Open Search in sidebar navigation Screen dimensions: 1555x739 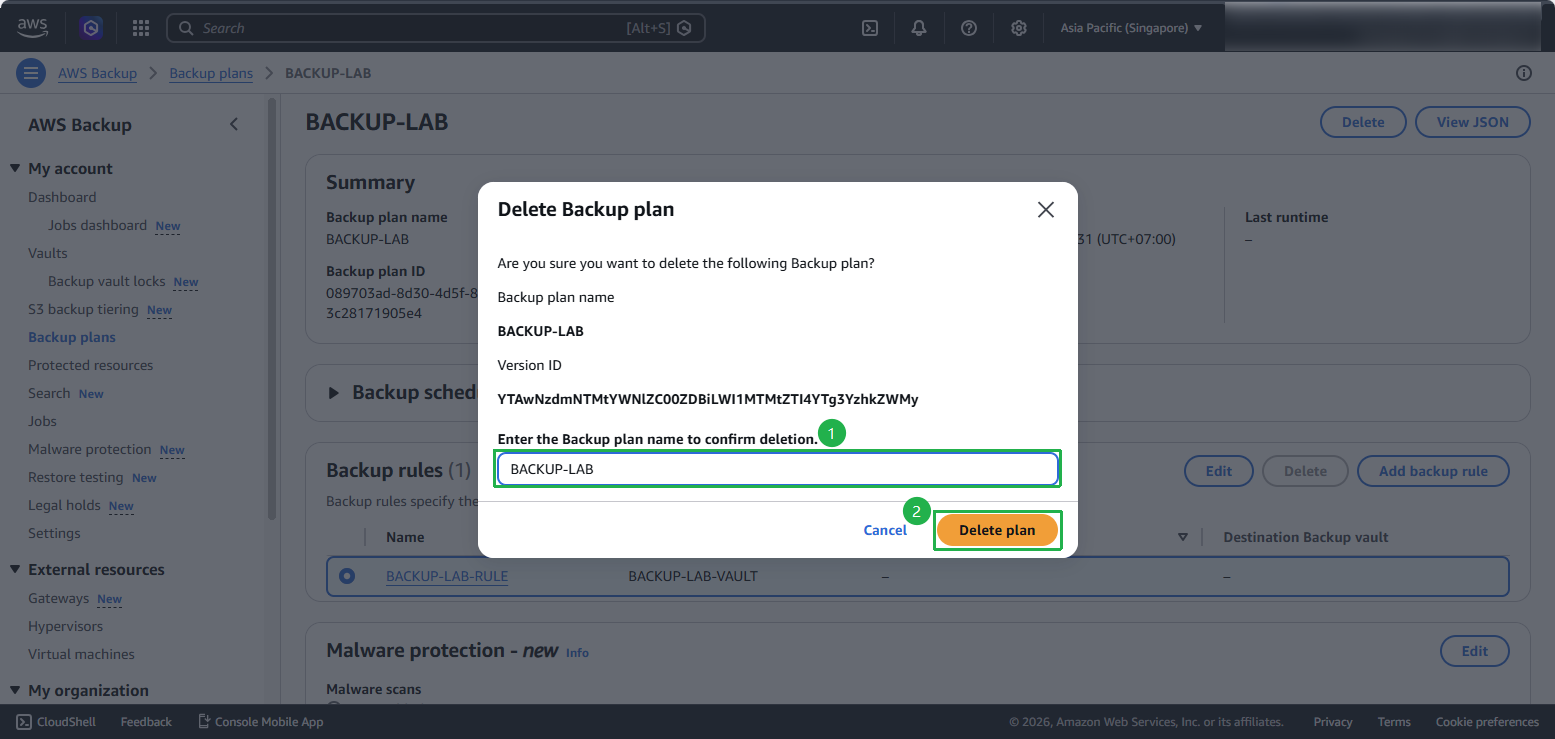(49, 394)
